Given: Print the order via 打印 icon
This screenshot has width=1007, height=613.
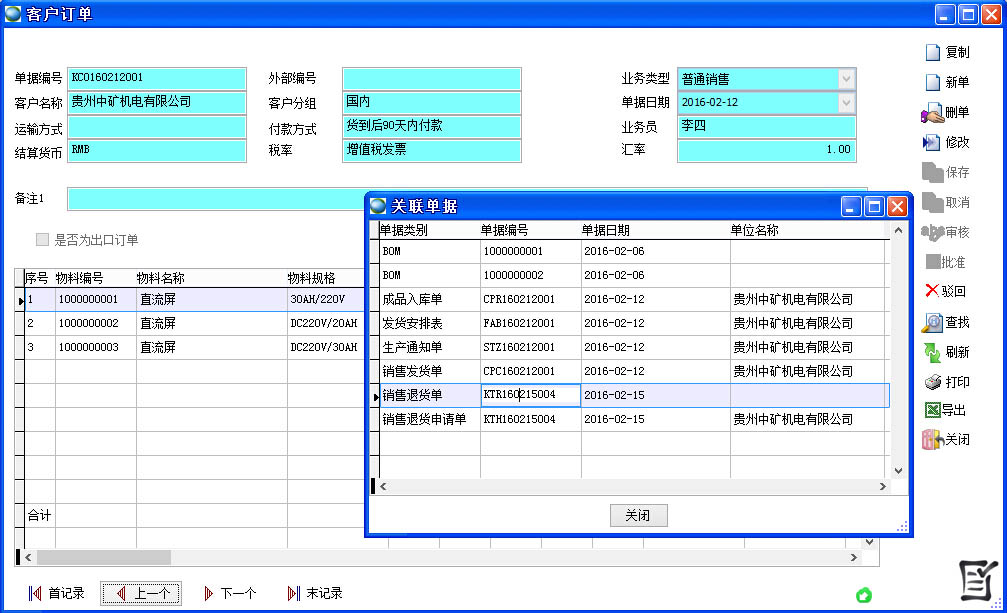Looking at the screenshot, I should pos(932,382).
